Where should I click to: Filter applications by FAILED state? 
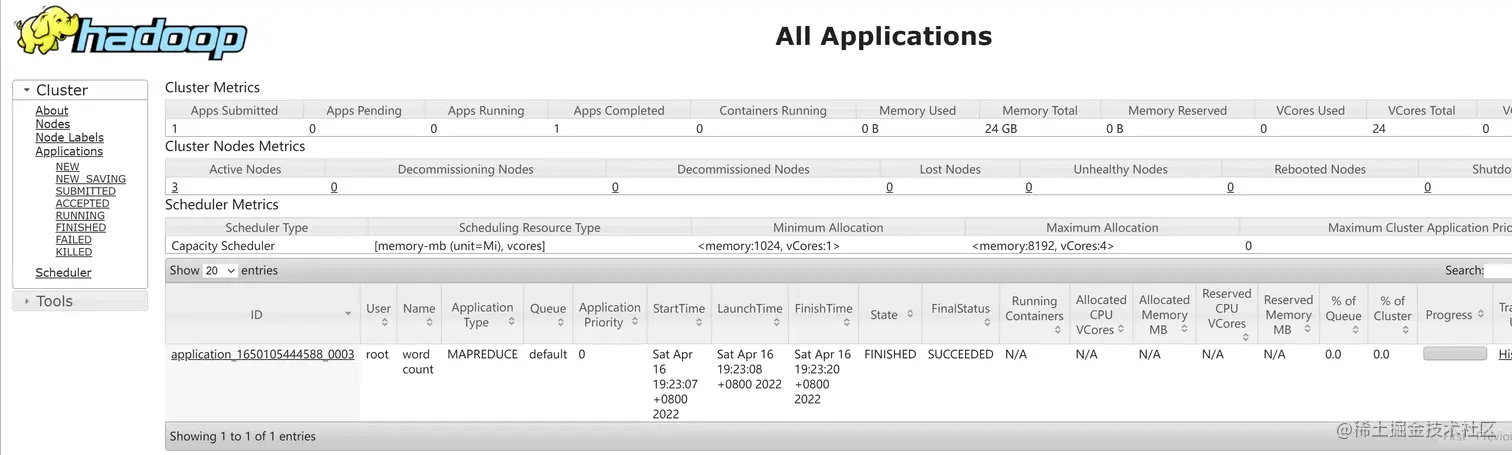[x=73, y=240]
